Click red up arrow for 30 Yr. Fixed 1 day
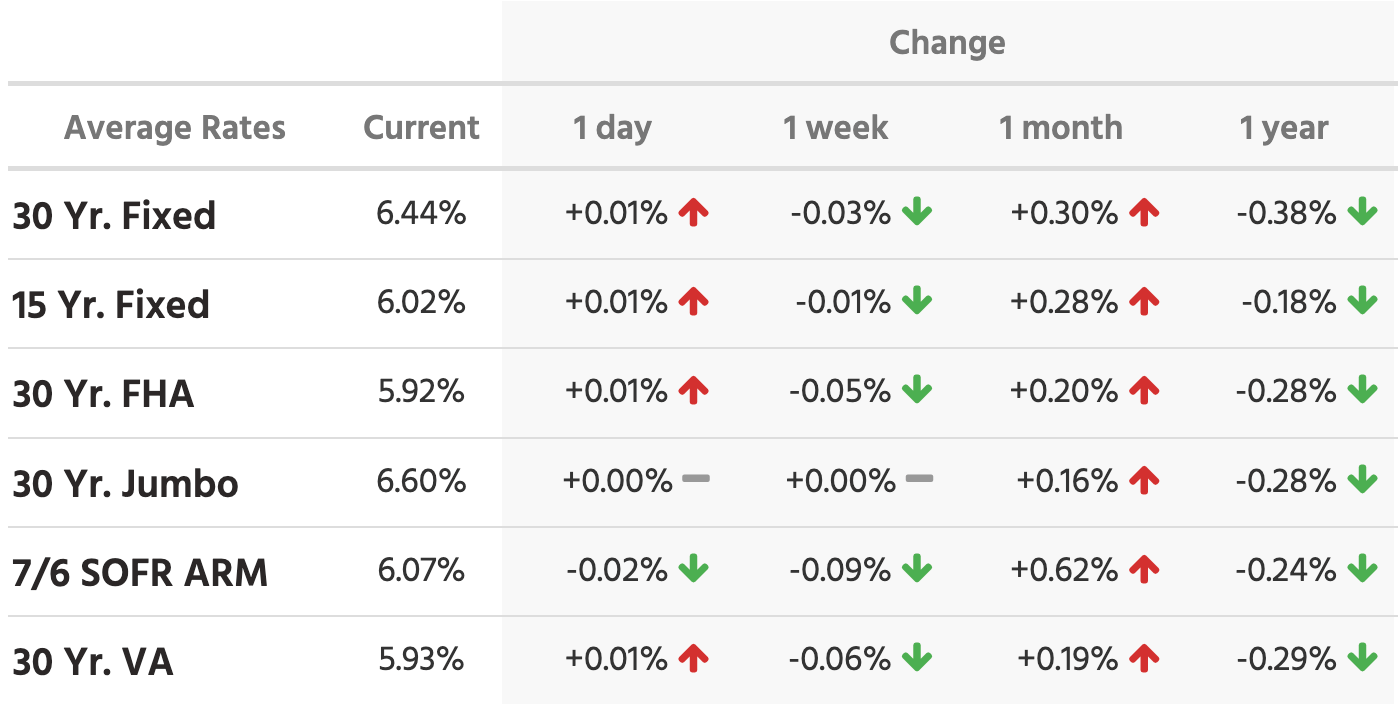The image size is (1398, 708). tap(693, 212)
